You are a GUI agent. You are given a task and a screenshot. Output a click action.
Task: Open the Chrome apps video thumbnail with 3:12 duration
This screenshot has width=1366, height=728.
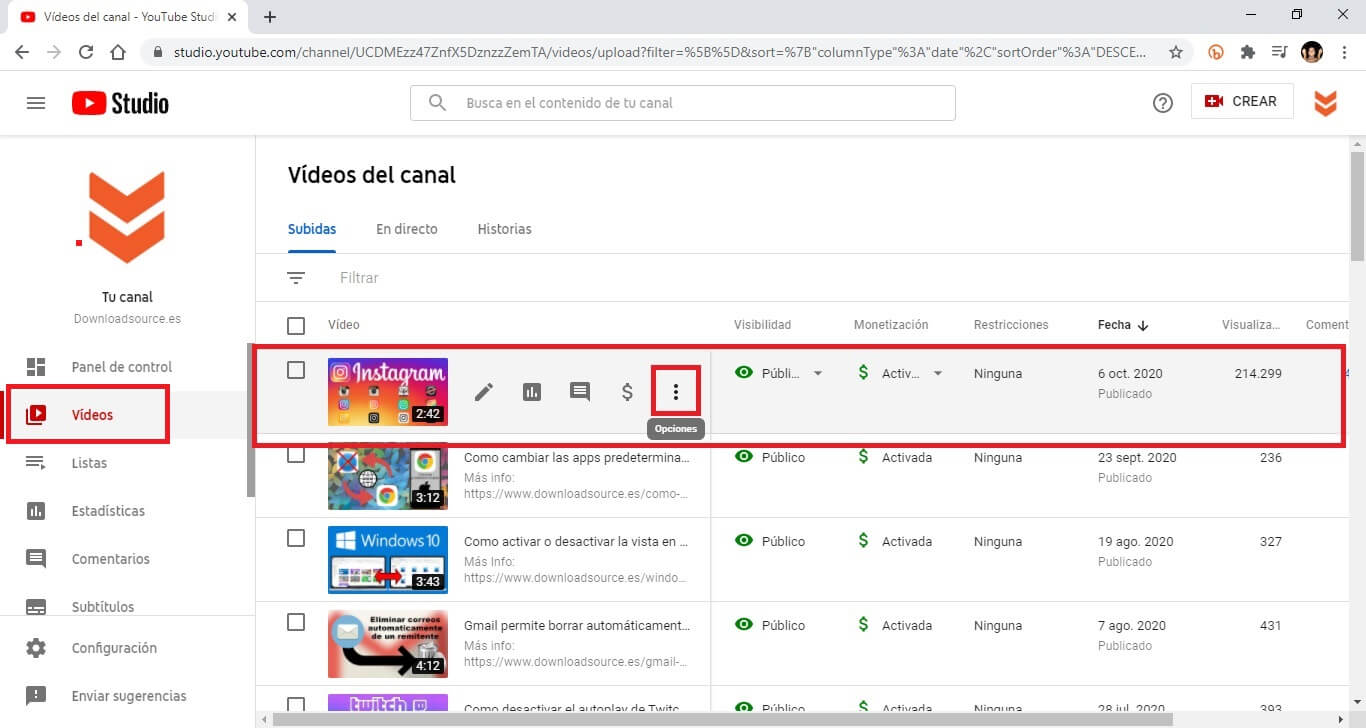pos(388,476)
